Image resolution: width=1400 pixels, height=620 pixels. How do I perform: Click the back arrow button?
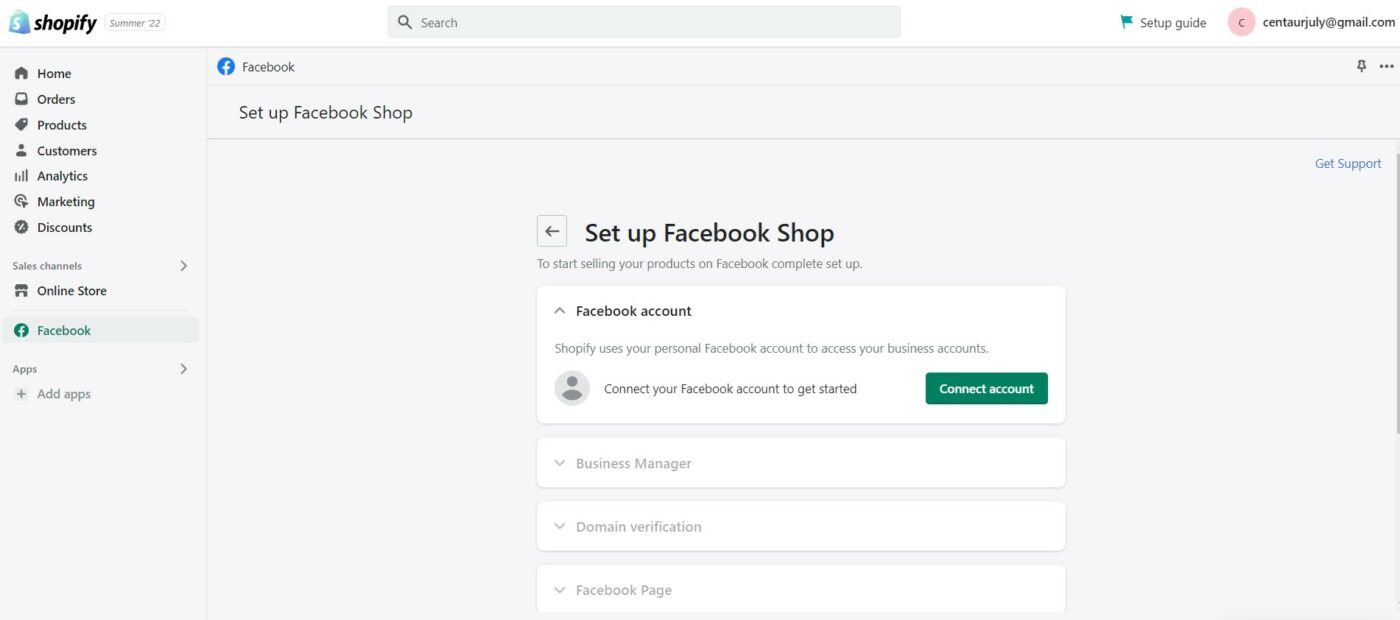pos(552,231)
